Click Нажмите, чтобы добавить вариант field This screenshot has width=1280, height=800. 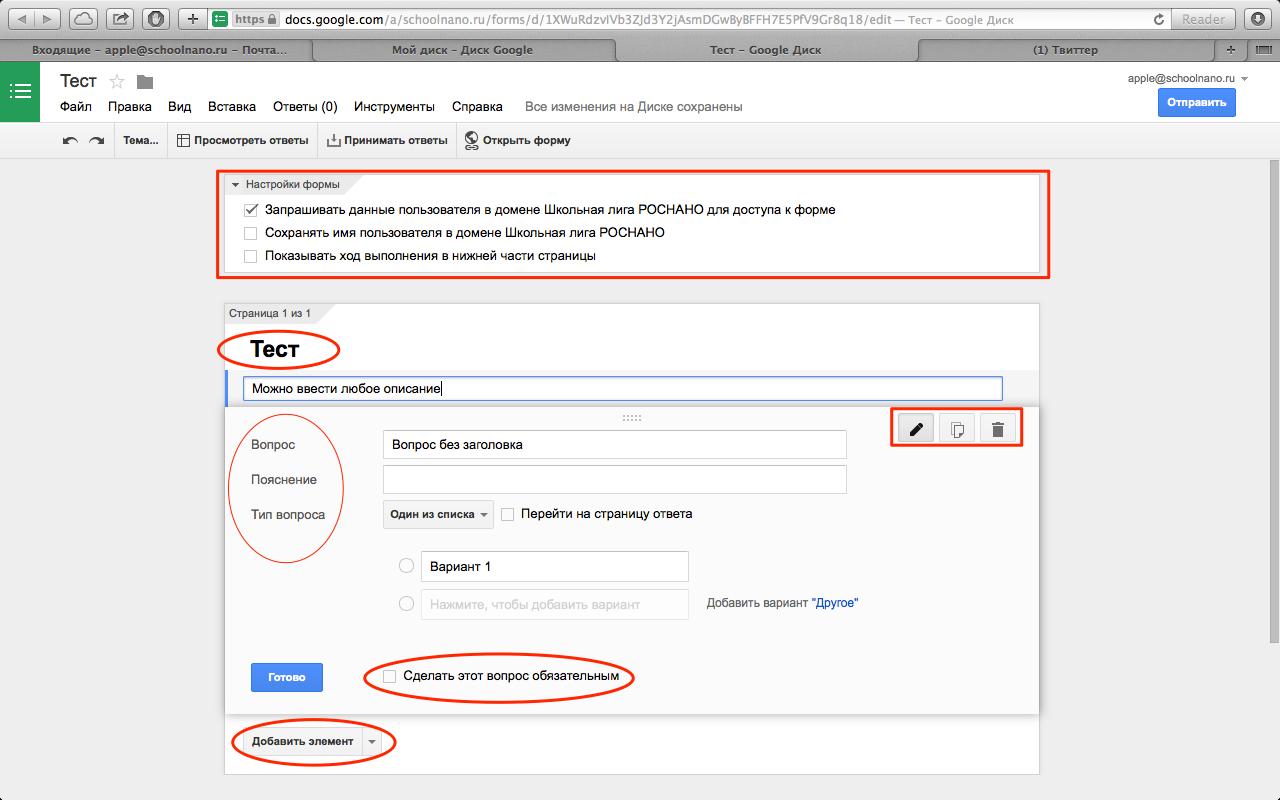click(555, 604)
